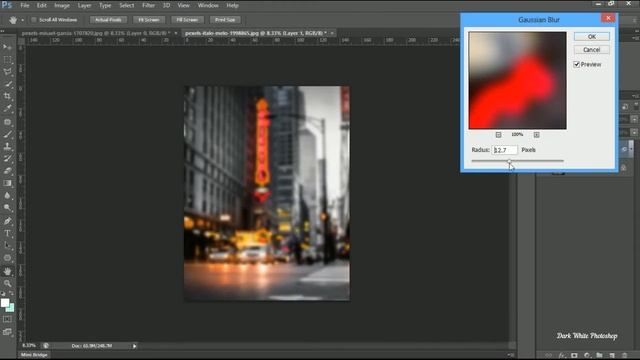Select the Gradient tool
The height and width of the screenshot is (360, 640).
[7, 183]
